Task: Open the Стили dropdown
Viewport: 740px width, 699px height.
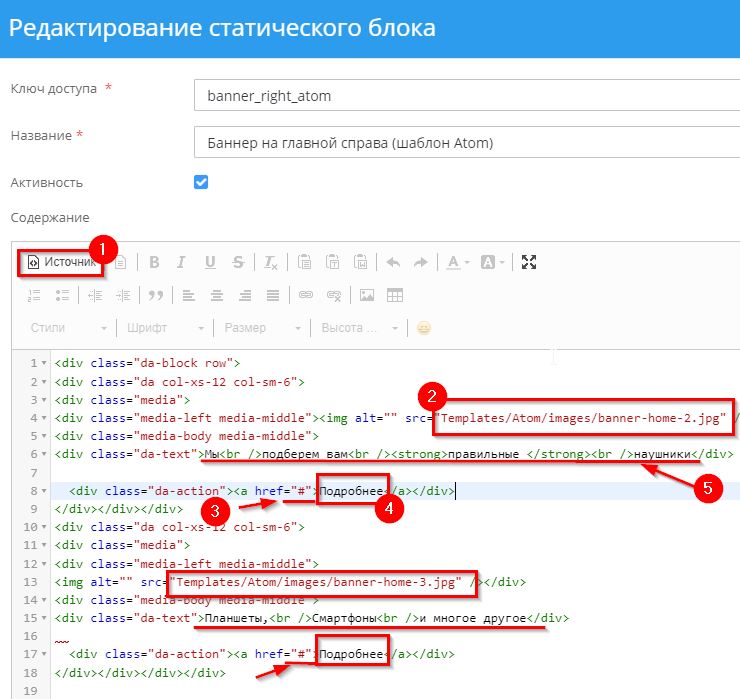Action: 68,328
